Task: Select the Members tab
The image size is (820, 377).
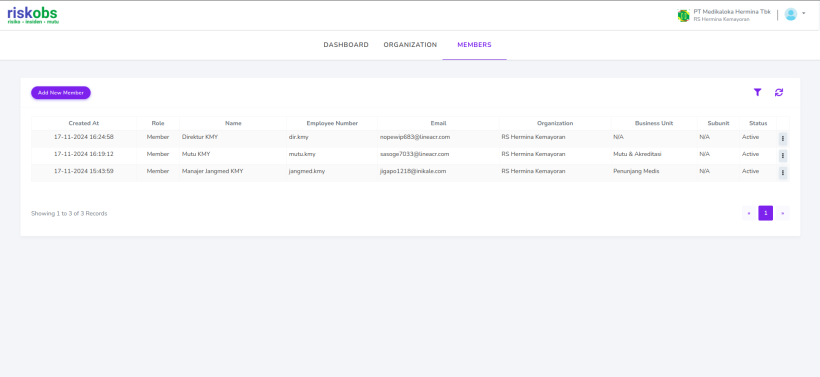Action: tap(474, 45)
